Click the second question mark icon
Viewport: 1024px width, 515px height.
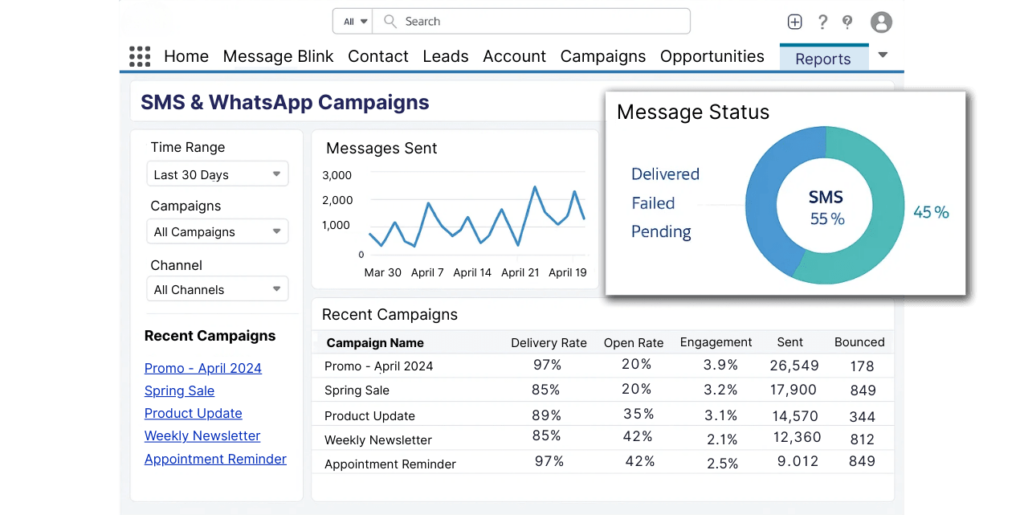pyautogui.click(x=847, y=22)
